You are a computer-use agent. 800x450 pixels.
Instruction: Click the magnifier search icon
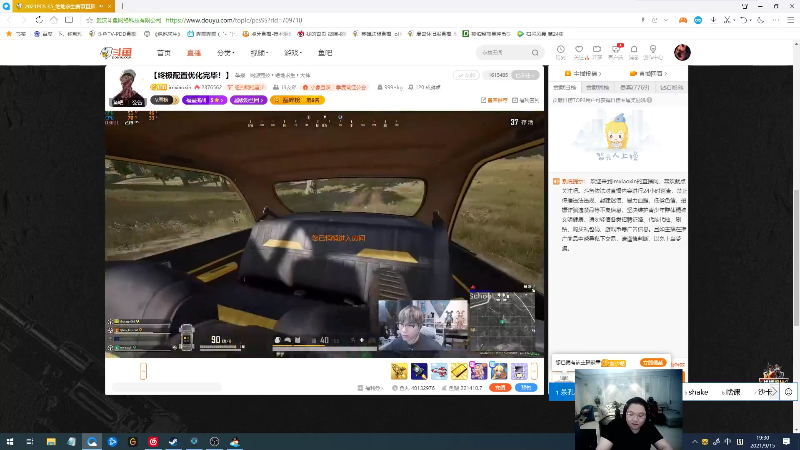(535, 53)
